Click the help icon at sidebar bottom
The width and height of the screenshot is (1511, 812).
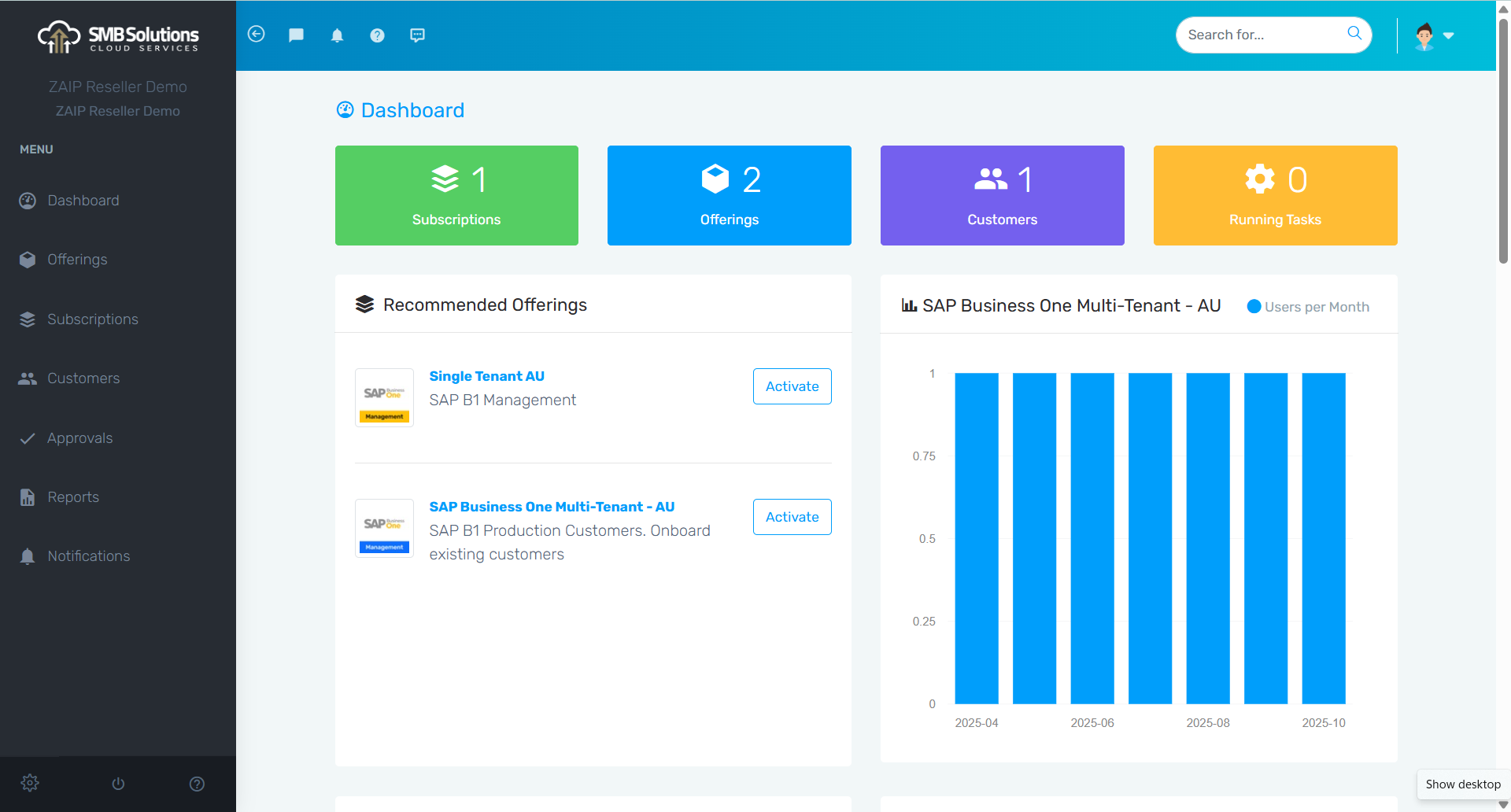click(x=197, y=784)
